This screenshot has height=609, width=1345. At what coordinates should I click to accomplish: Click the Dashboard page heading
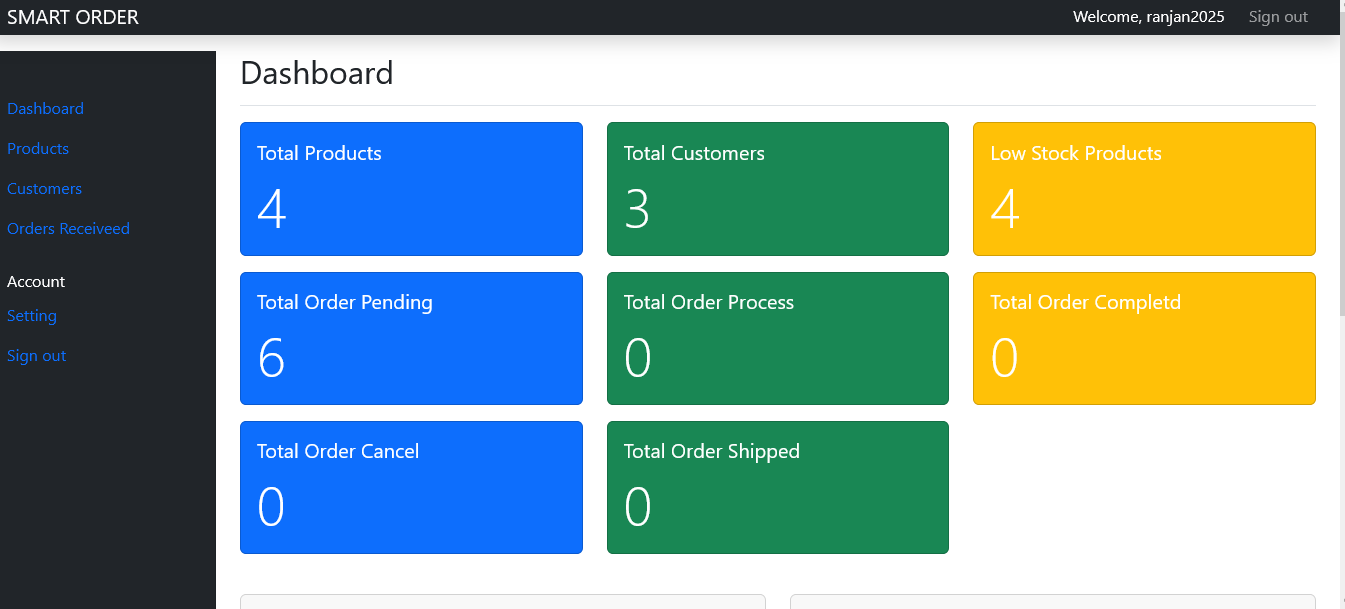click(316, 72)
